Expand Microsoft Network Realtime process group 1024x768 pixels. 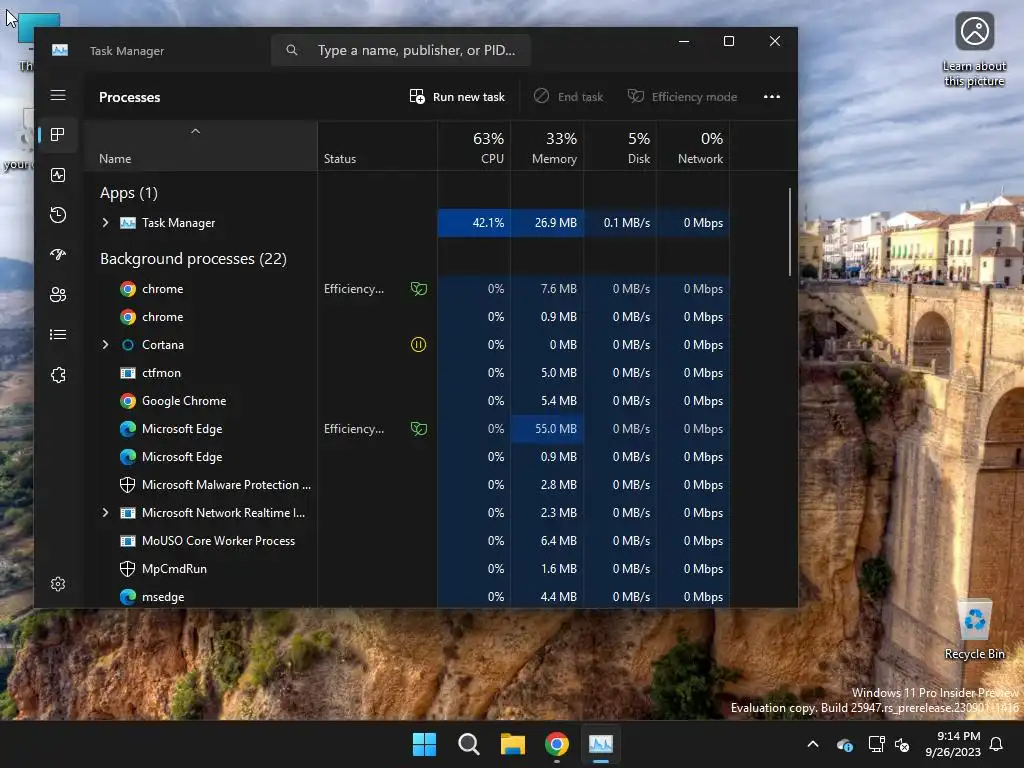point(105,513)
